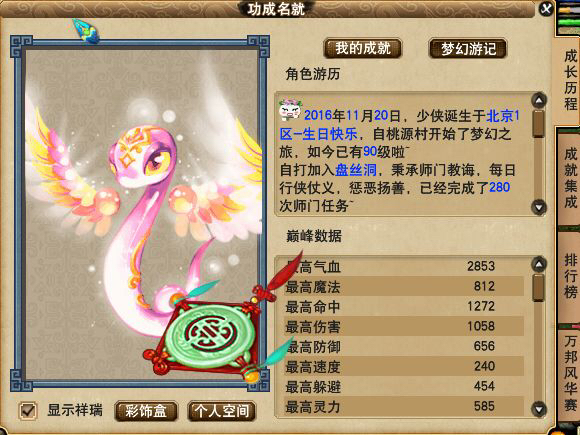Click the pink winged serpent portrait
The image size is (580, 435).
[x=142, y=215]
